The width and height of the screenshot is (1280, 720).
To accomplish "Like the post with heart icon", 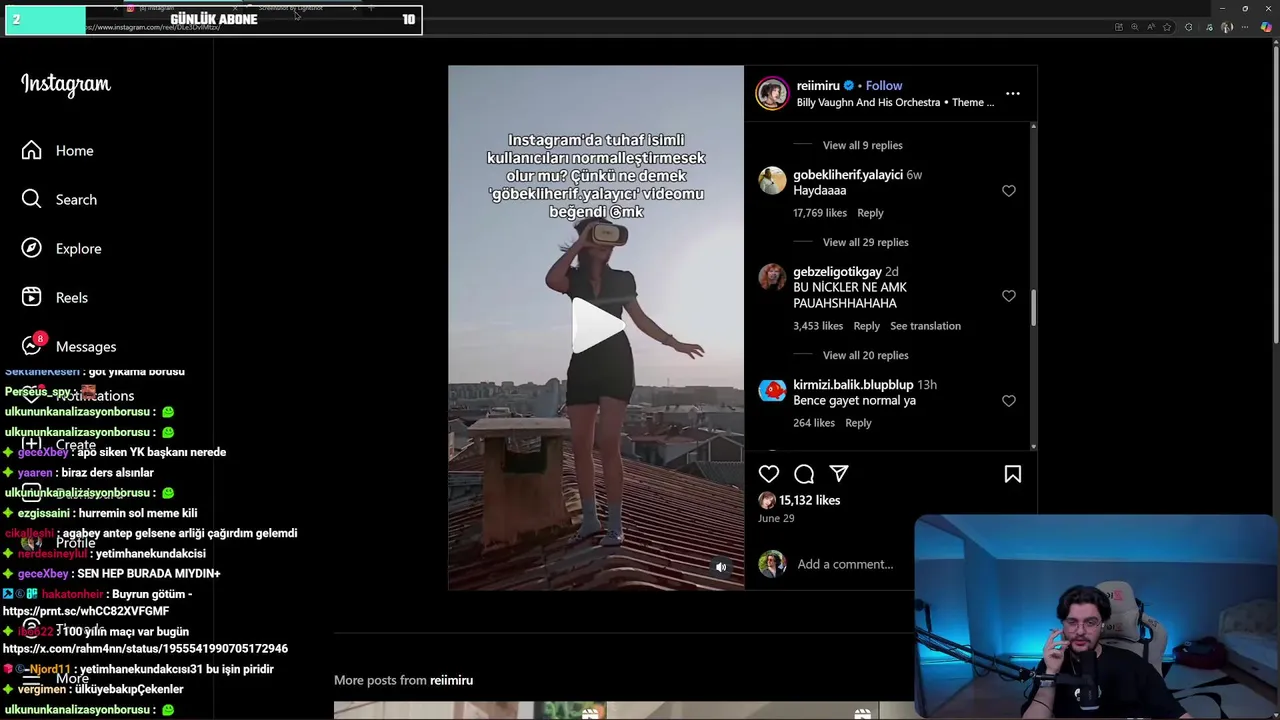I will coord(768,474).
